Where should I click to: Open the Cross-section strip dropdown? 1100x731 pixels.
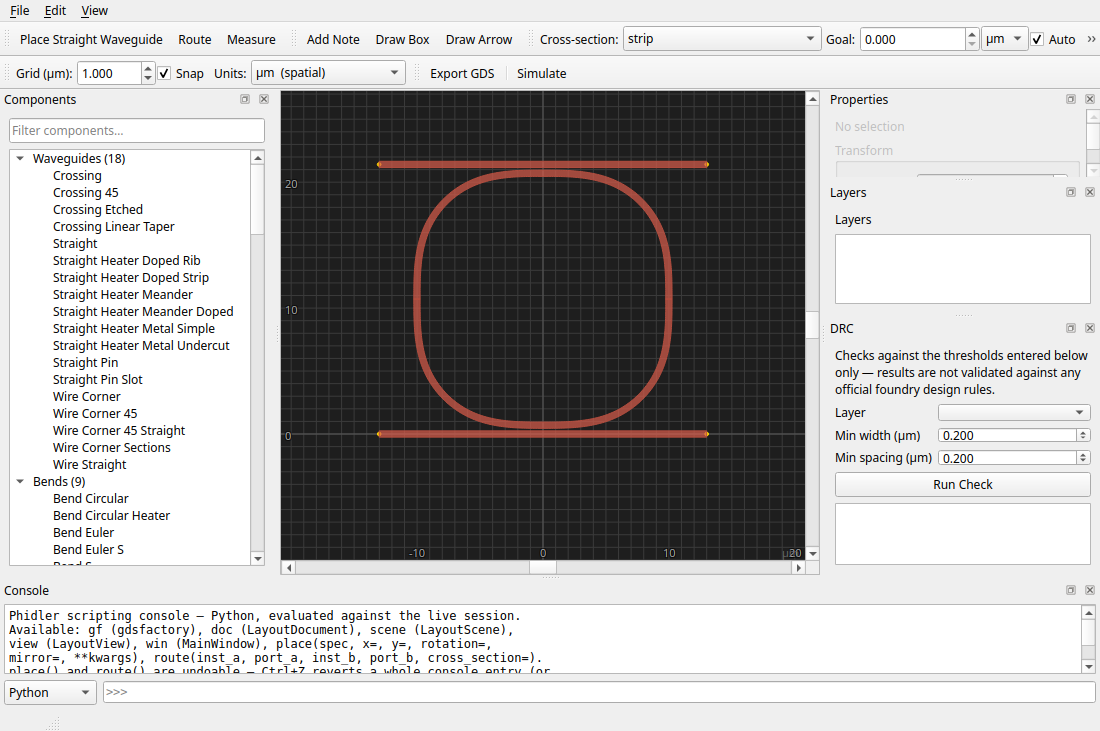[721, 39]
